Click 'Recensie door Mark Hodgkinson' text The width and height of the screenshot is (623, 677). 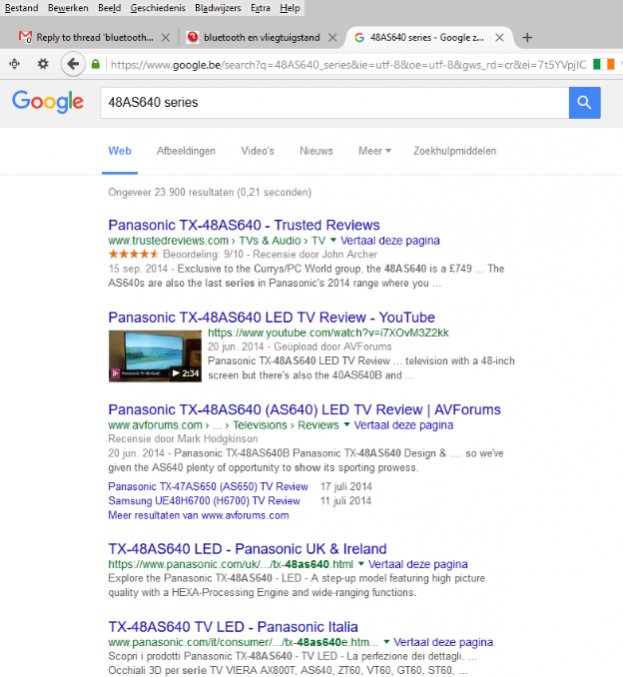coord(183,439)
